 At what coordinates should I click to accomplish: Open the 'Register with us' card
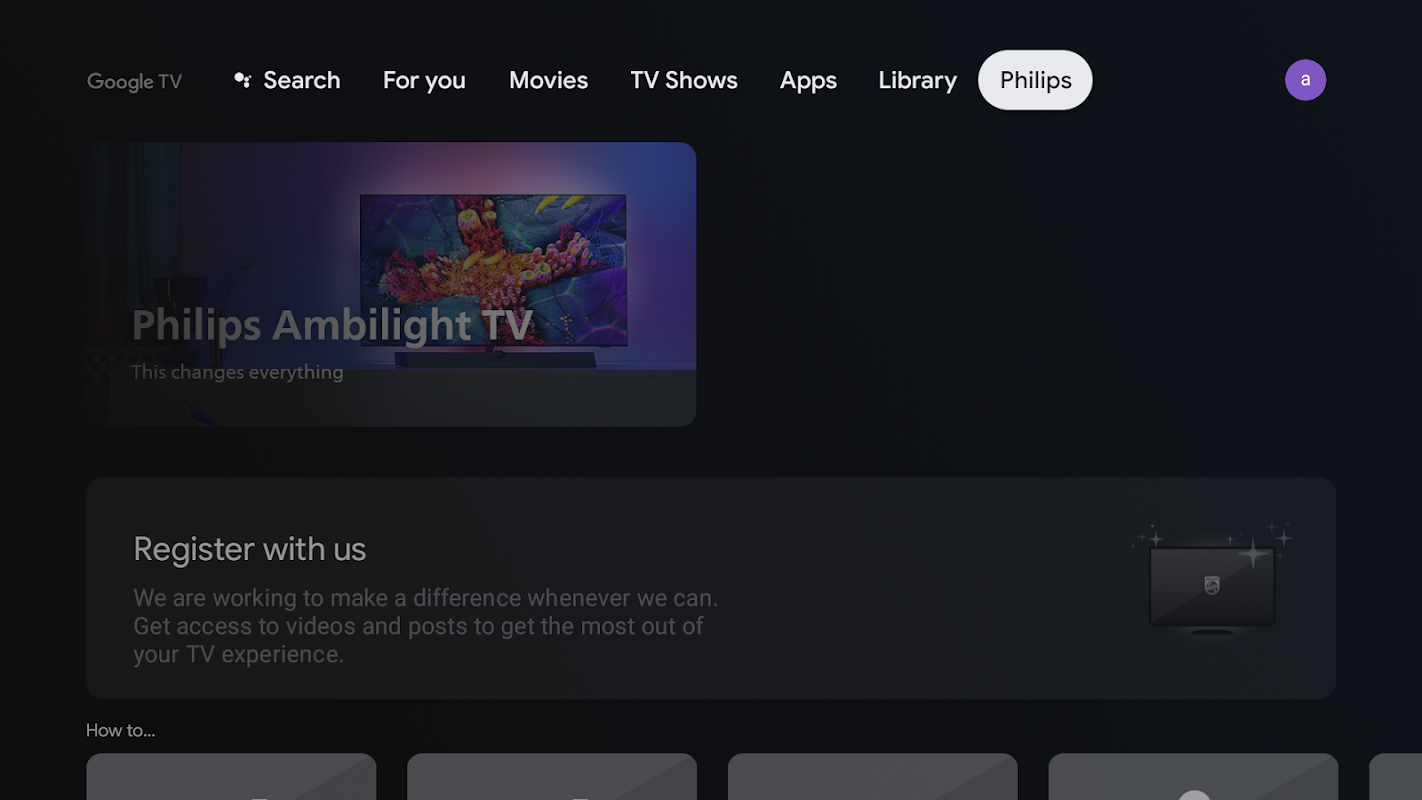pyautogui.click(x=711, y=588)
